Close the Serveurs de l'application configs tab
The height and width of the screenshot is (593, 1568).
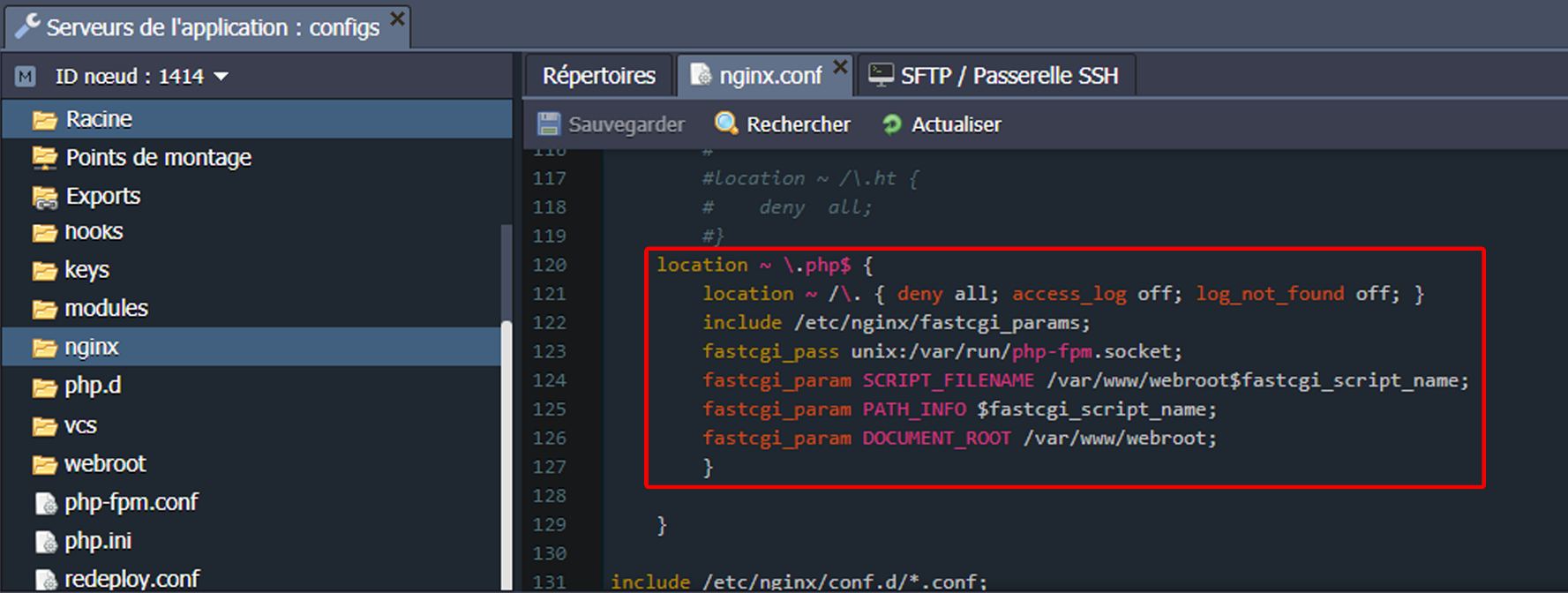tap(398, 19)
